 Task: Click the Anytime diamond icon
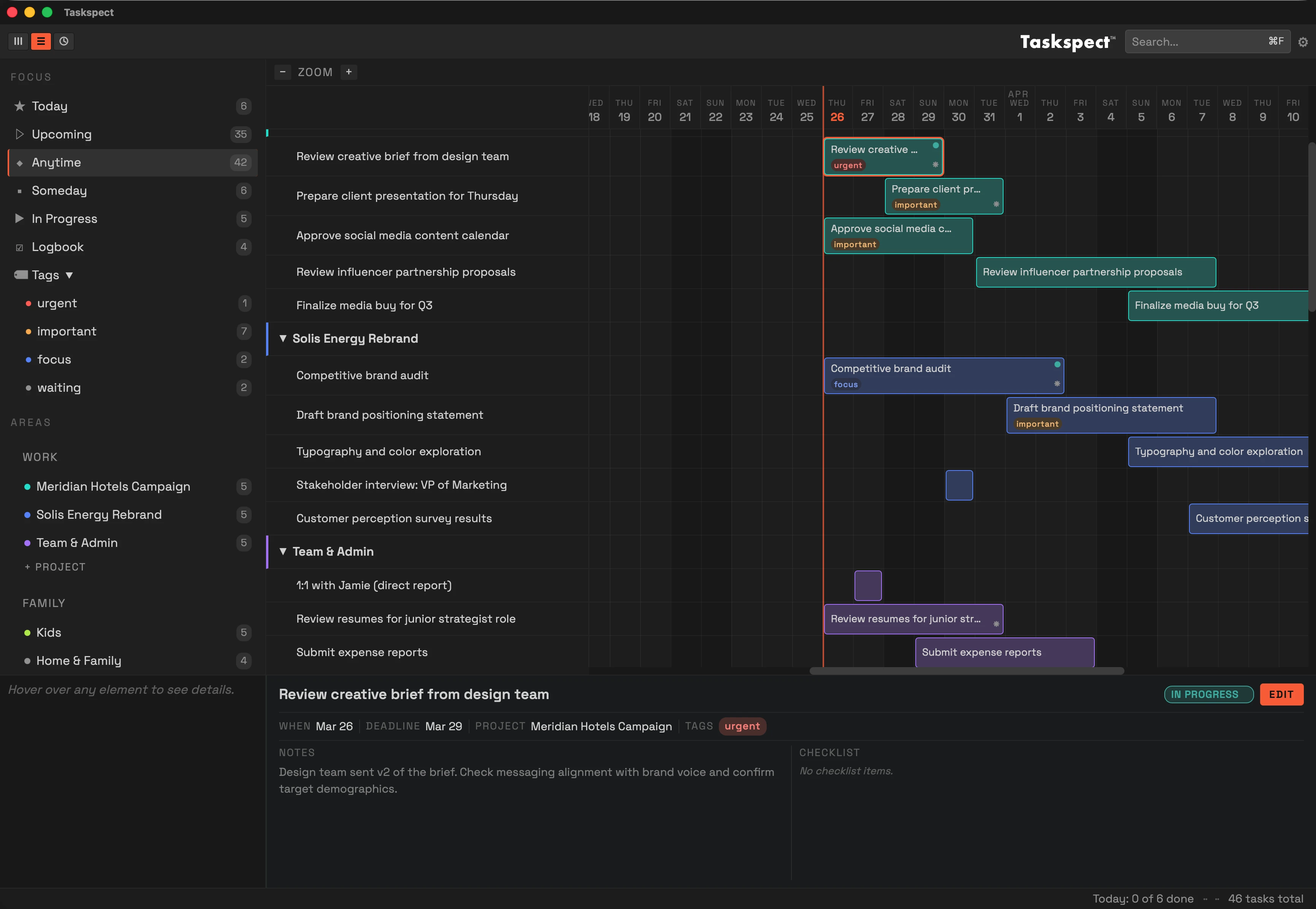pyautogui.click(x=19, y=163)
